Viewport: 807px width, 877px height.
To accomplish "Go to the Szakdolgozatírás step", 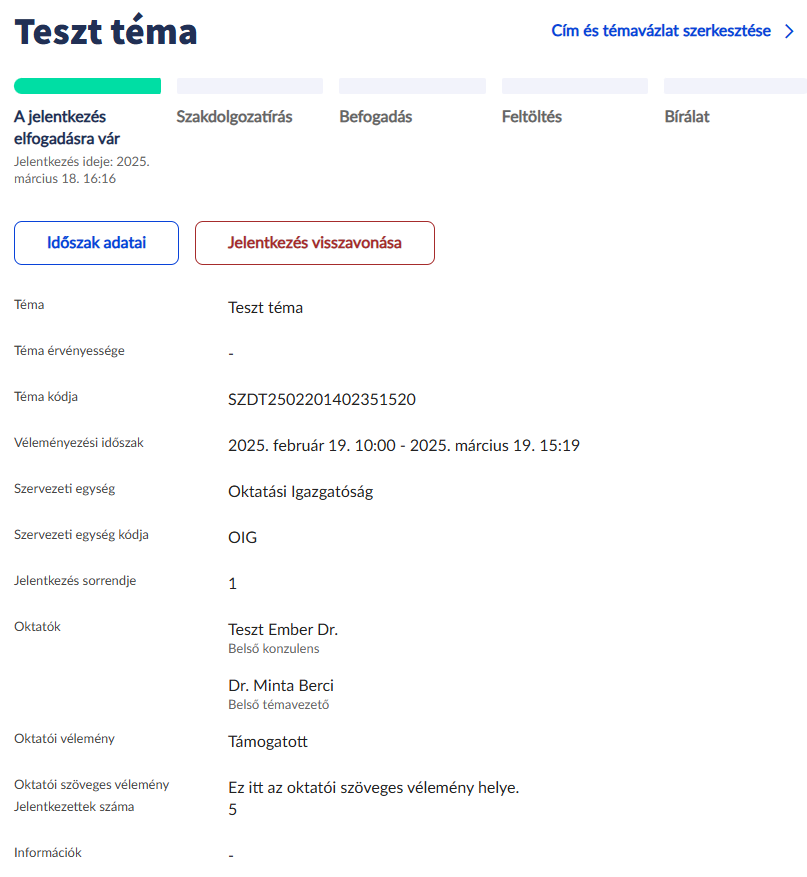I will (x=234, y=117).
